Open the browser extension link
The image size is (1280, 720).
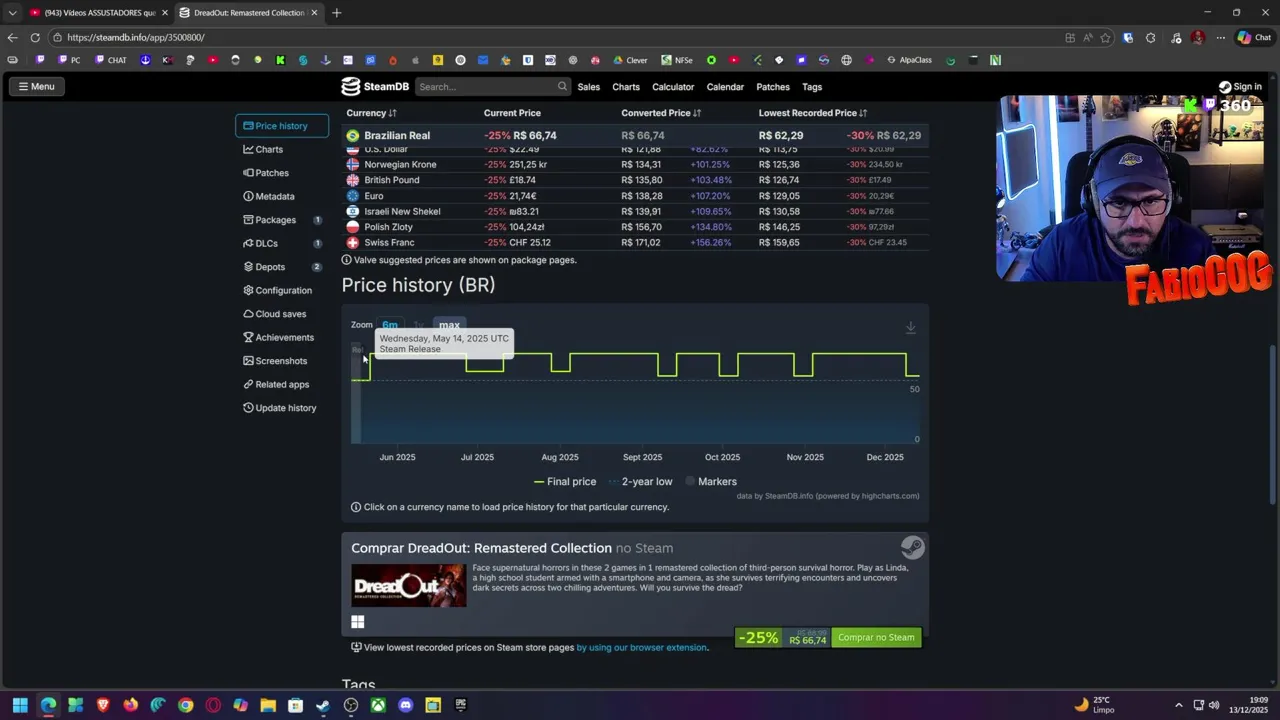click(x=642, y=648)
